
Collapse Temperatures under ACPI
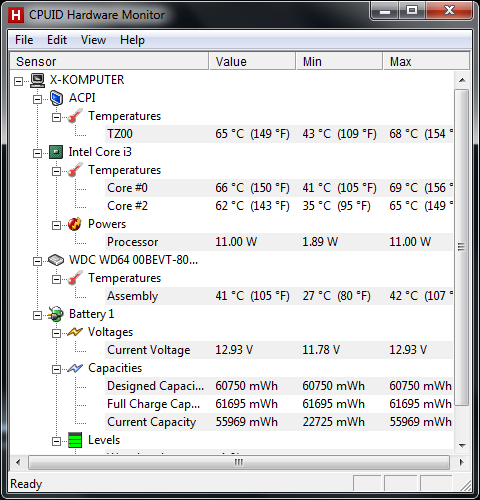click(x=56, y=117)
